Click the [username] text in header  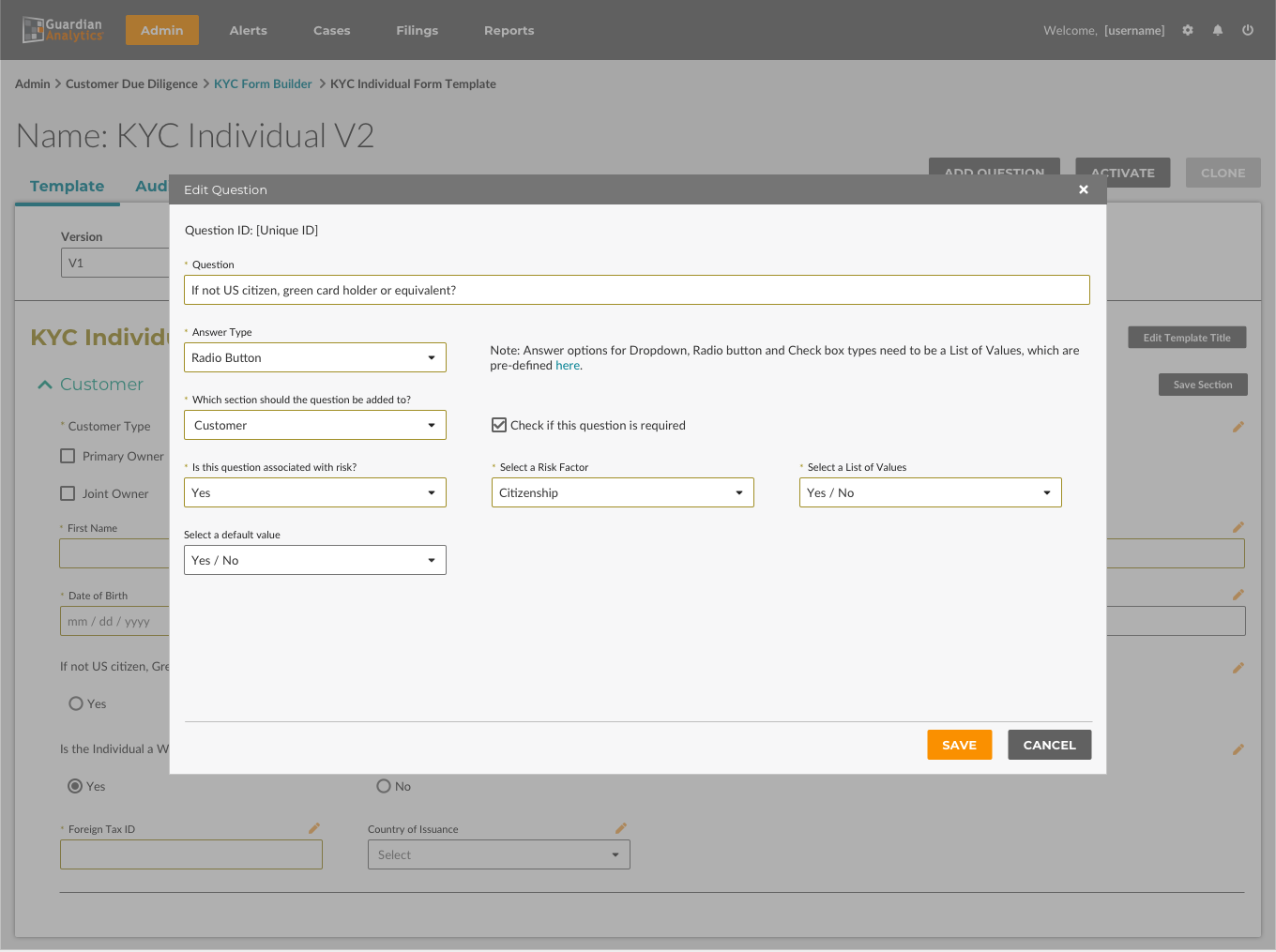(1134, 30)
